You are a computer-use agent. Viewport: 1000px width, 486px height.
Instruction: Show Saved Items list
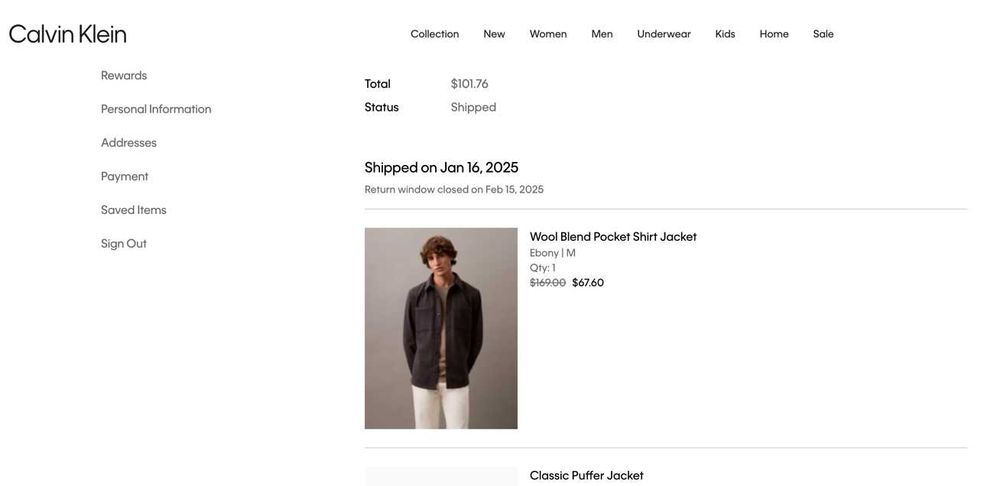click(x=134, y=210)
